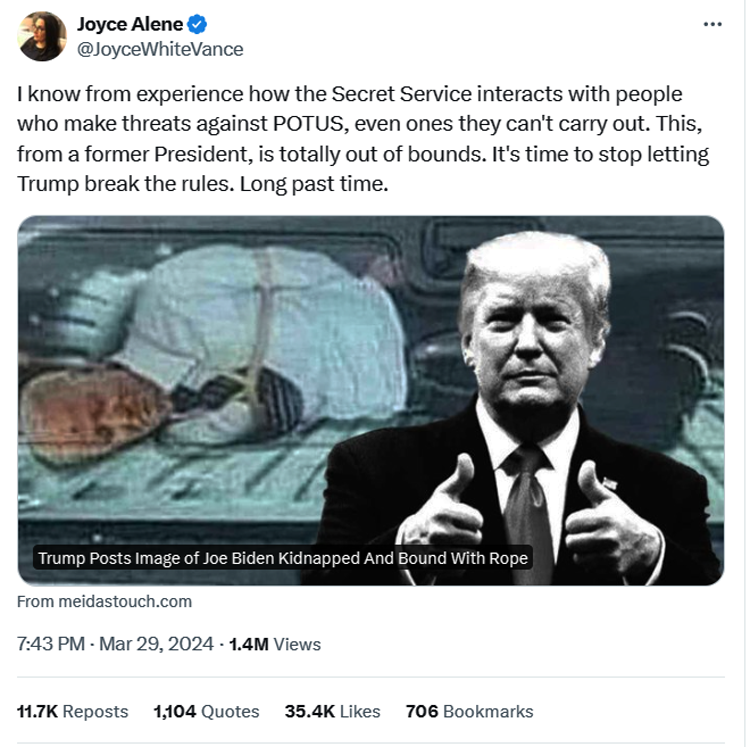This screenshot has width=750, height=747.
Task: Click the Trump Posts Image headline caption
Action: point(283,558)
